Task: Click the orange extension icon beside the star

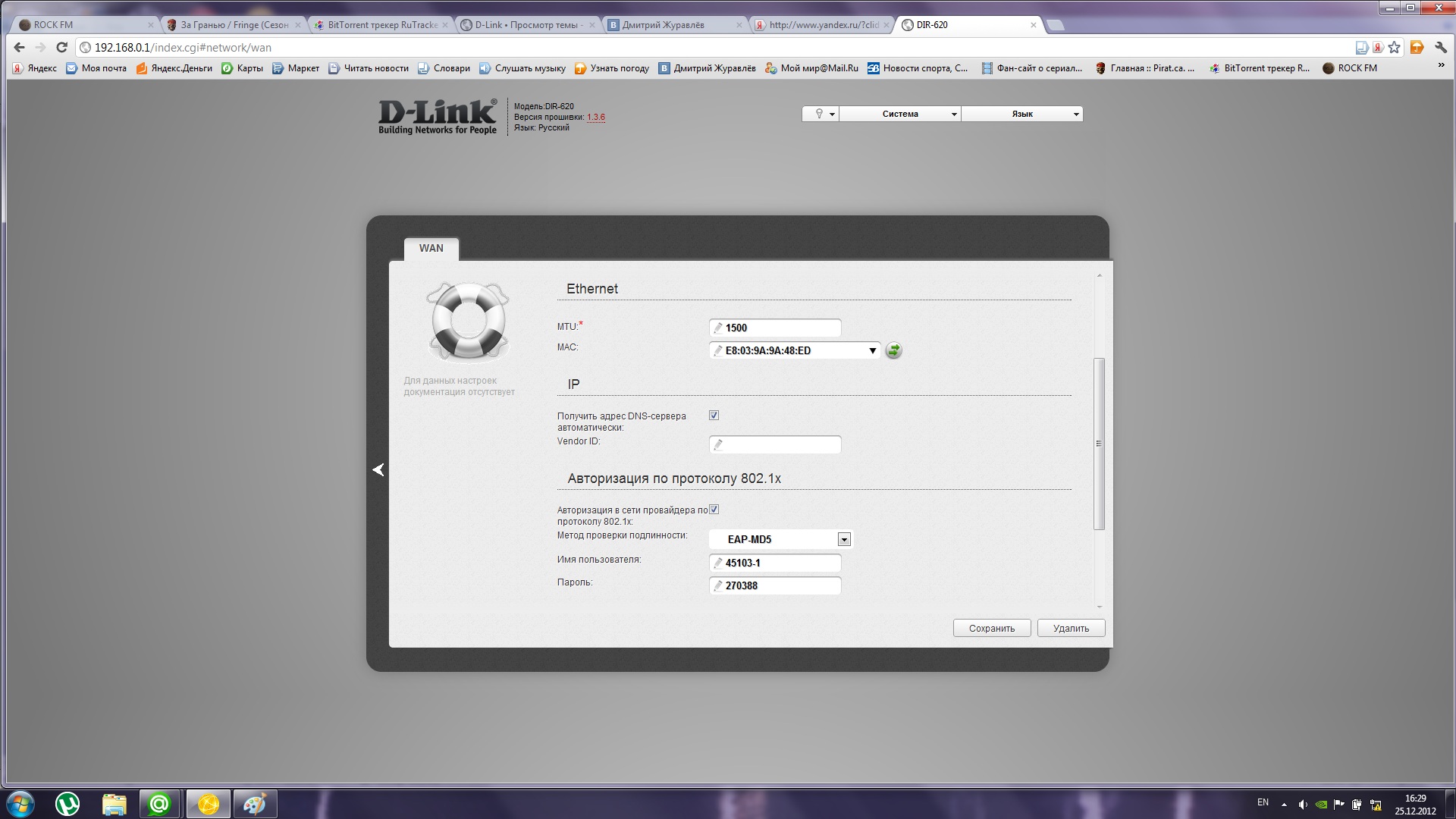Action: (x=1417, y=47)
